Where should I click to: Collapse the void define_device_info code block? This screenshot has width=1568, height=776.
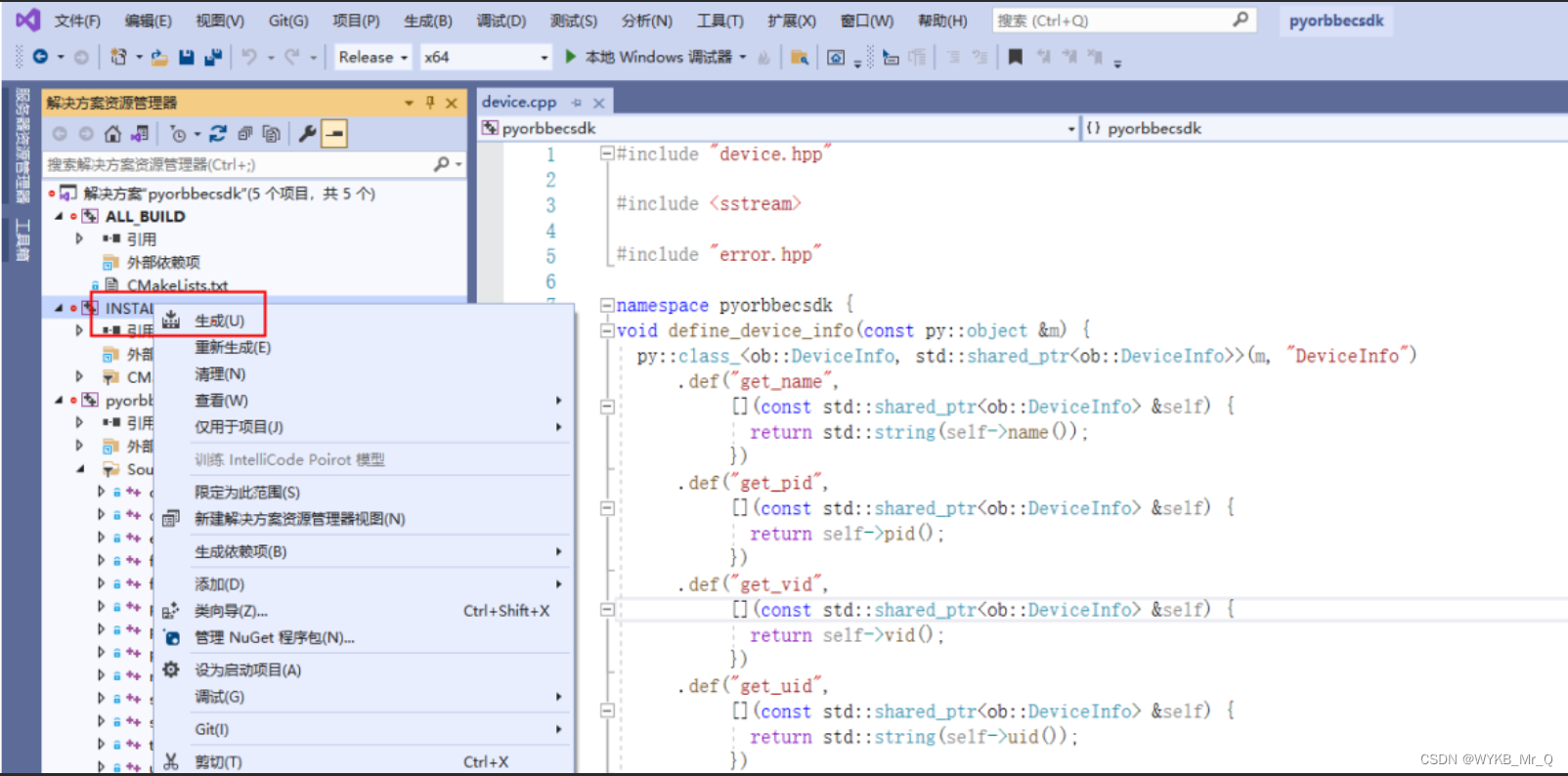point(607,330)
